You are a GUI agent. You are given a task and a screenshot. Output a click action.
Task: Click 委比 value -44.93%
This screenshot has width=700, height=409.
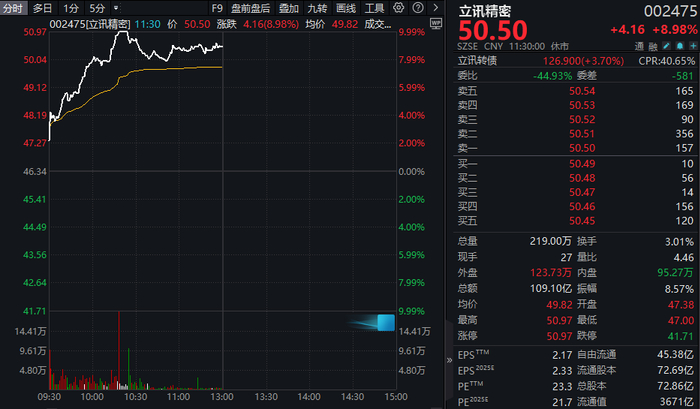pos(553,76)
